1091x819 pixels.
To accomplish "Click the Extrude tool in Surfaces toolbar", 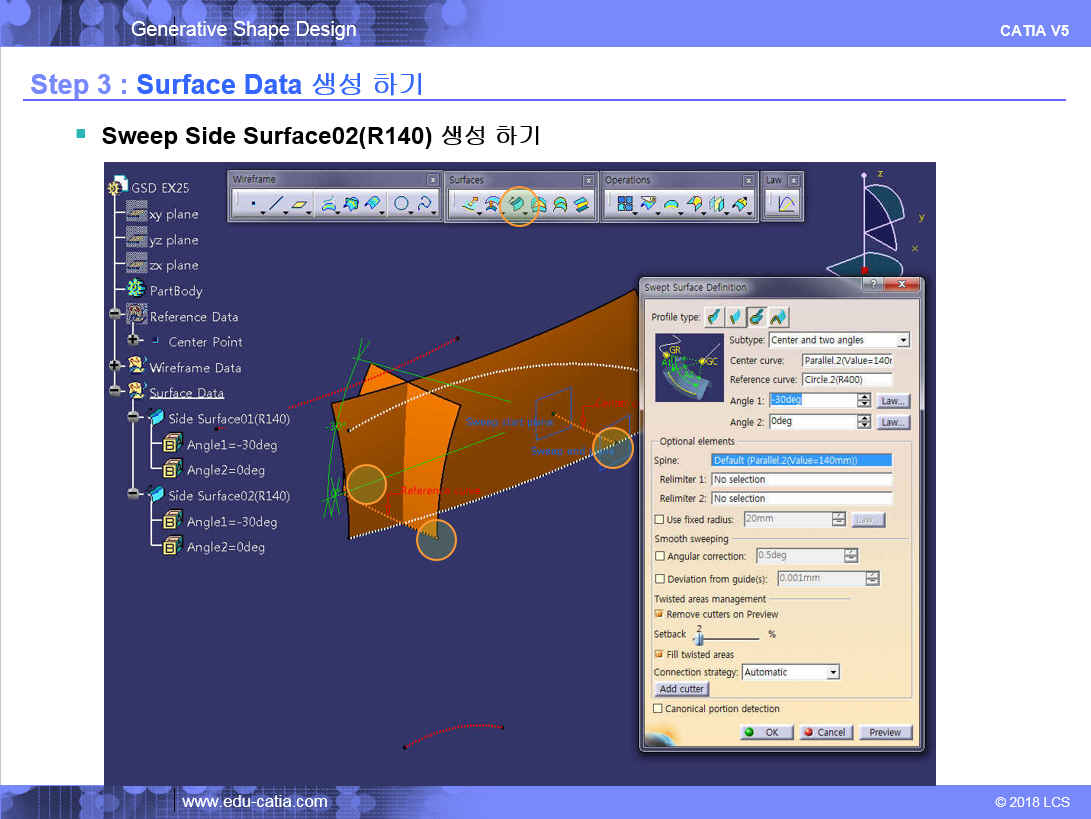I will click(468, 205).
